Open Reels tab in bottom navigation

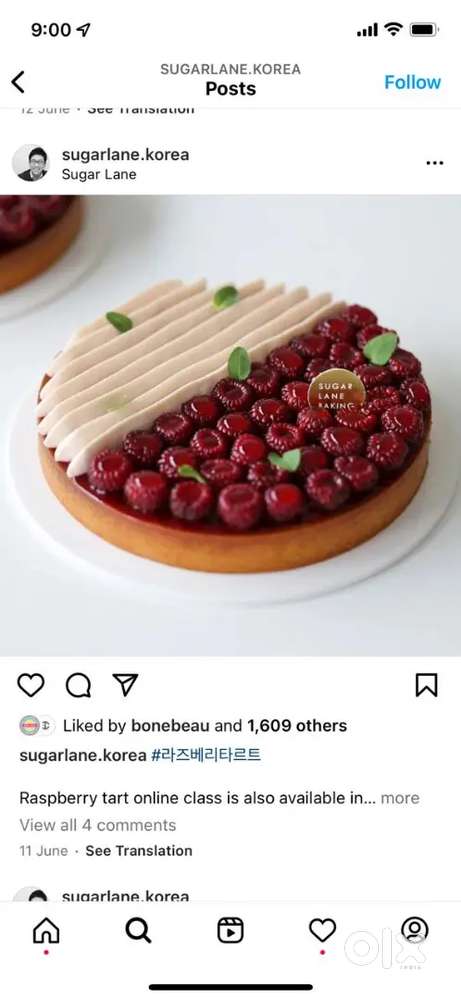click(x=230, y=931)
